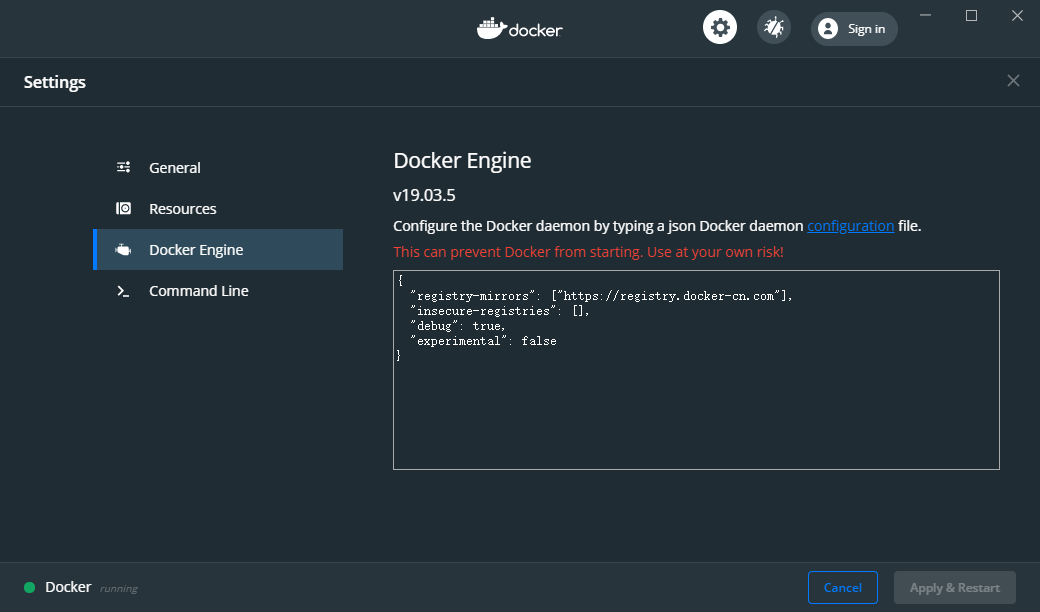Click the red risk warning text
This screenshot has height=612, width=1040.
[x=588, y=252]
